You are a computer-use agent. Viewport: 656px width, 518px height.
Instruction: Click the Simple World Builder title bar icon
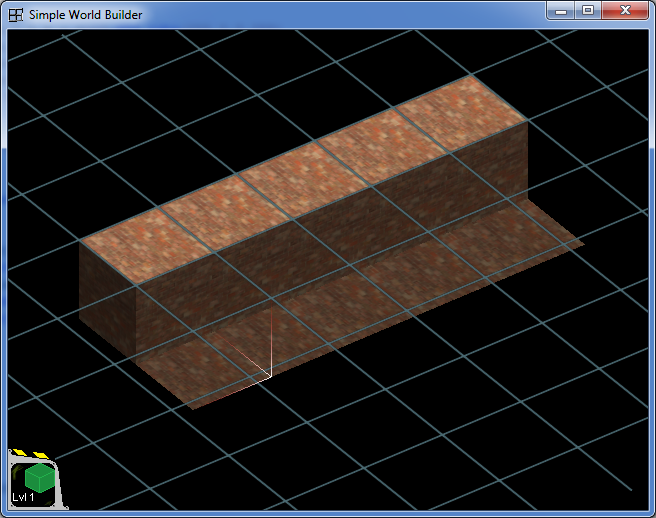point(16,15)
